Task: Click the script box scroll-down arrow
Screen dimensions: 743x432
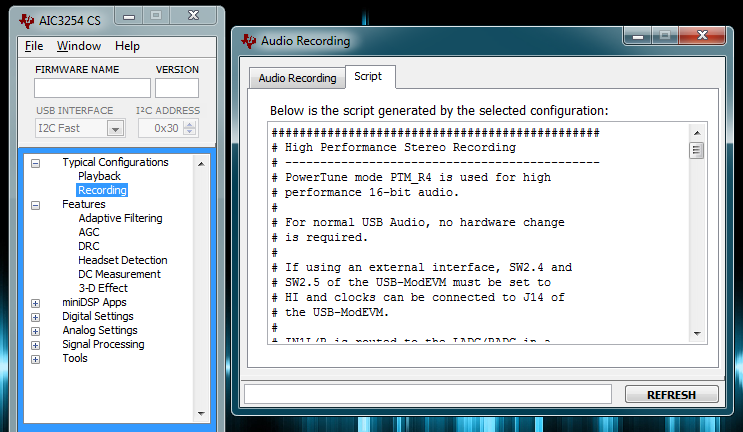Action: pos(697,333)
